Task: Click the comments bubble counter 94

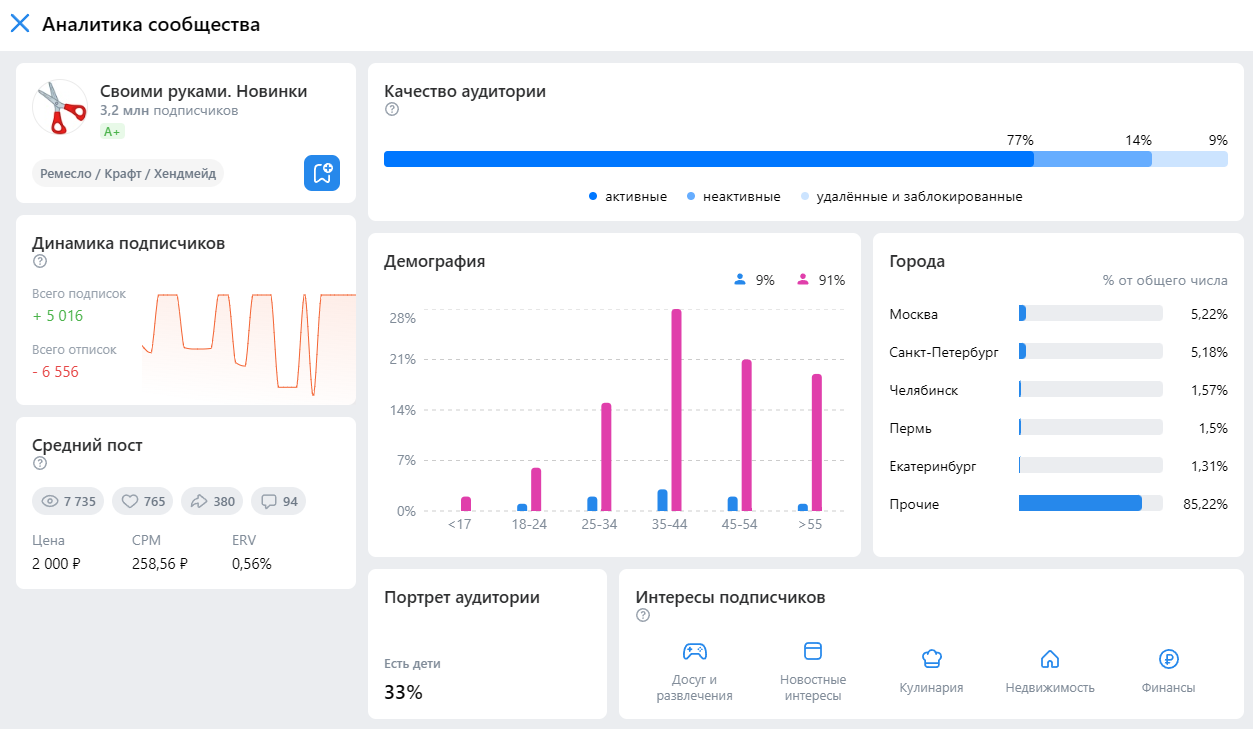Action: click(279, 501)
